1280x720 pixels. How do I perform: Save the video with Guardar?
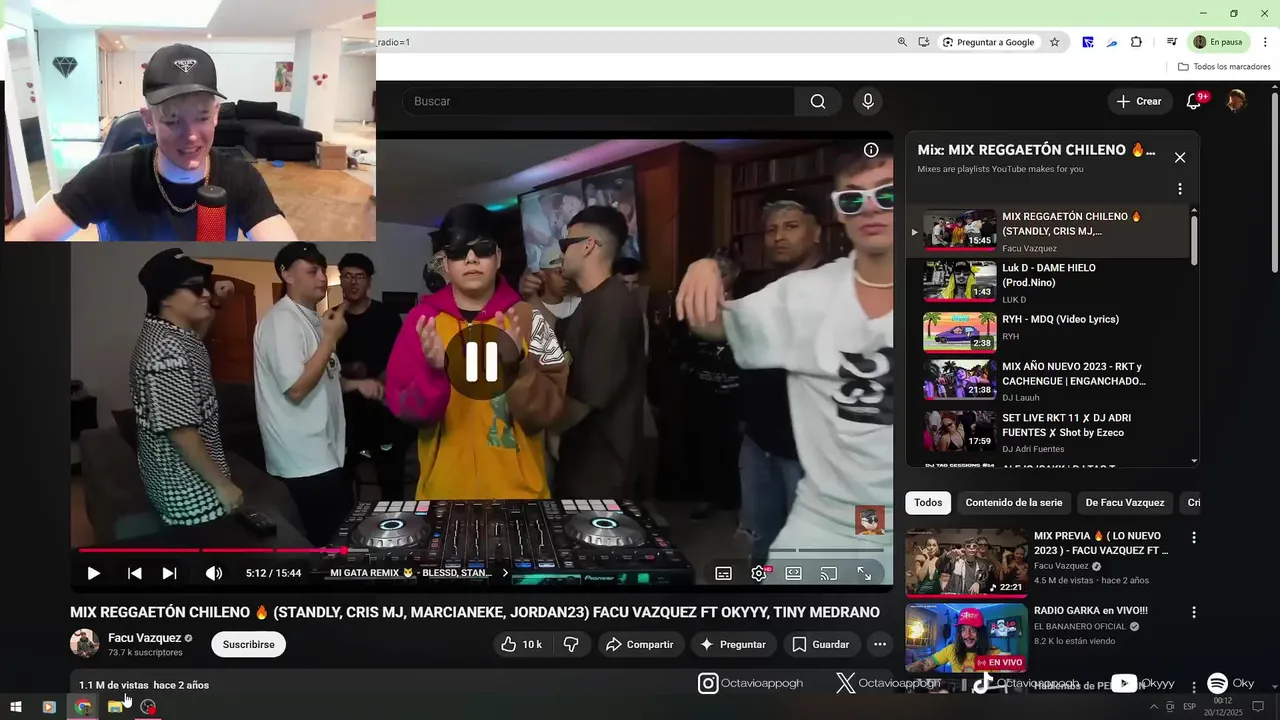tap(820, 644)
